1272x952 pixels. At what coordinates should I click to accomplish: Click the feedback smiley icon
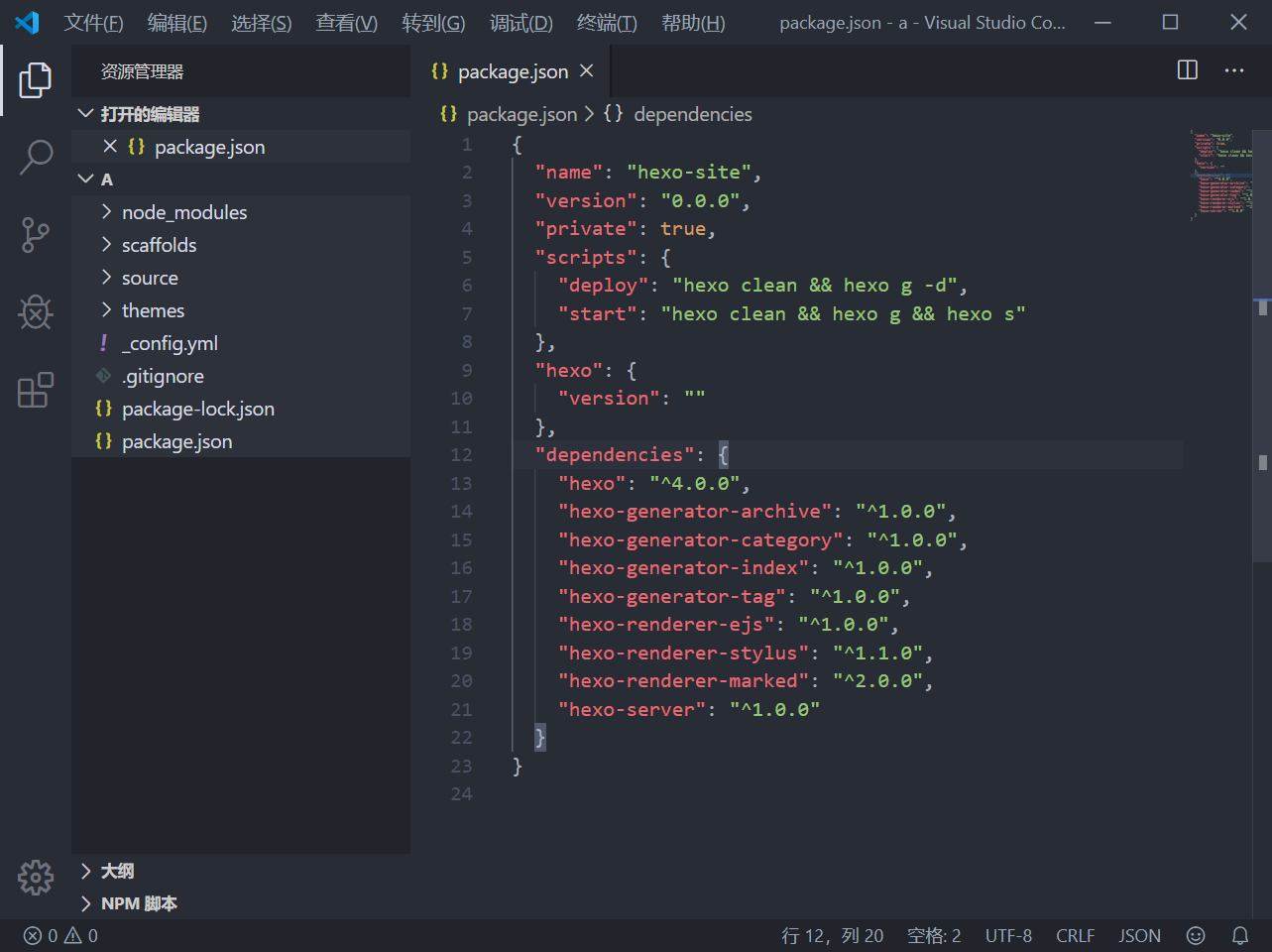pos(1196,935)
